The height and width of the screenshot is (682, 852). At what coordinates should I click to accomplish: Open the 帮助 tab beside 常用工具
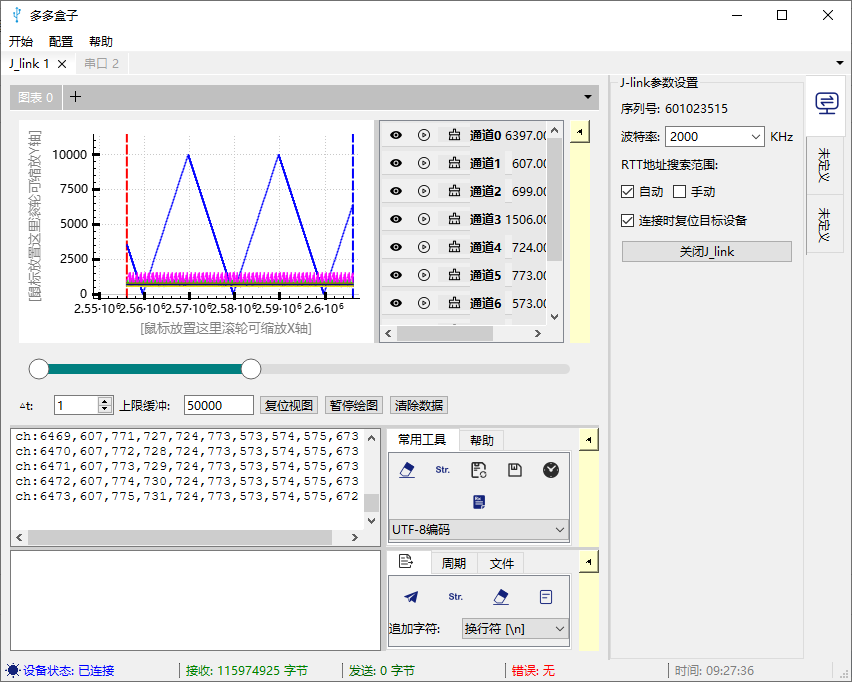[481, 440]
